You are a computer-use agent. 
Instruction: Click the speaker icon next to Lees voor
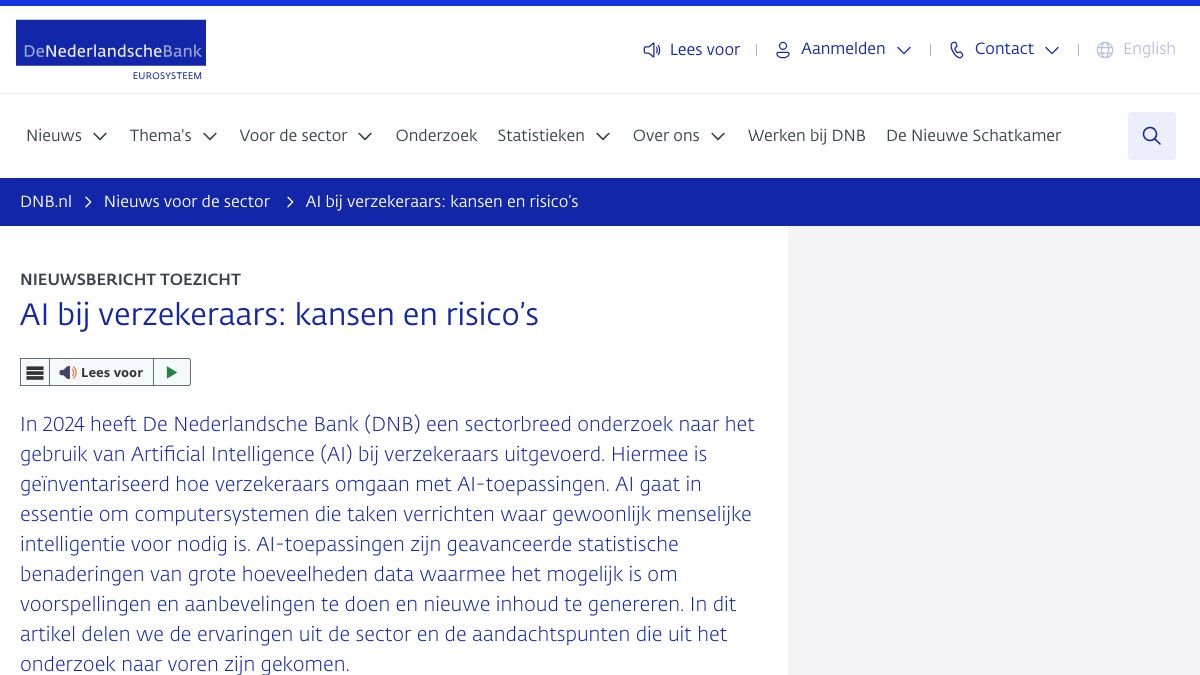652,50
